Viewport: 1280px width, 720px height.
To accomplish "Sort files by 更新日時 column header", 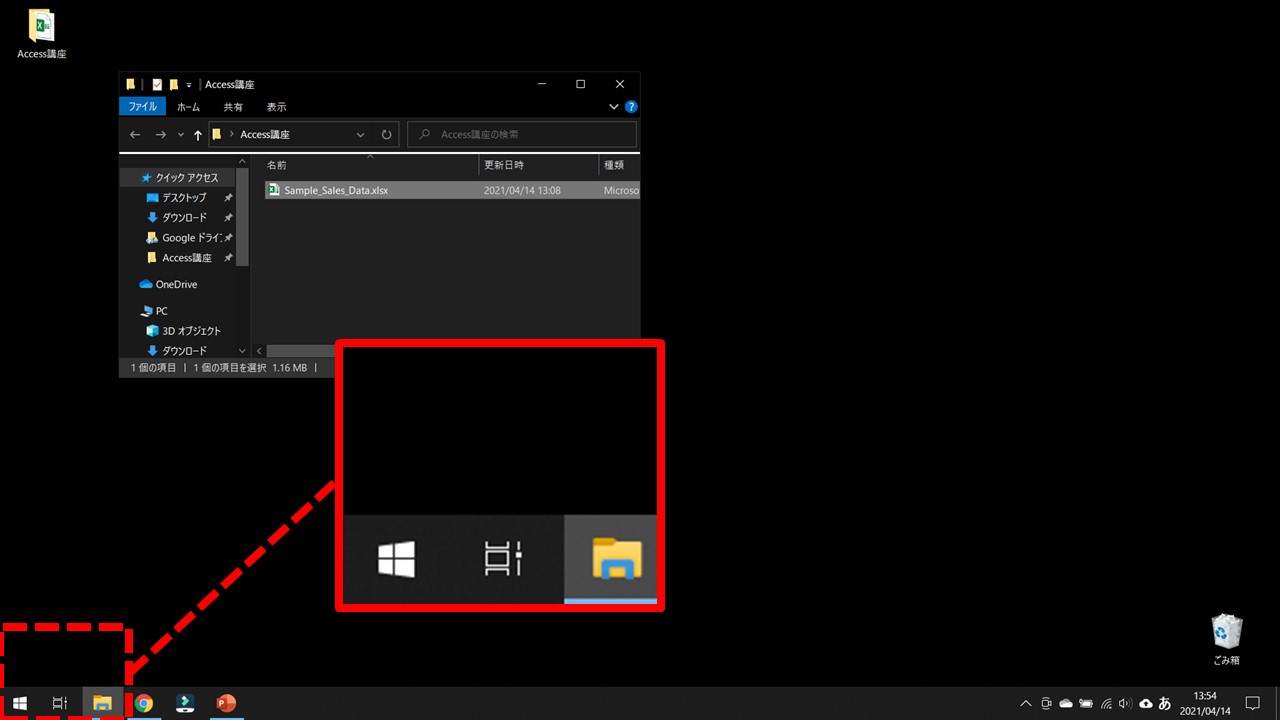I will (x=504, y=164).
